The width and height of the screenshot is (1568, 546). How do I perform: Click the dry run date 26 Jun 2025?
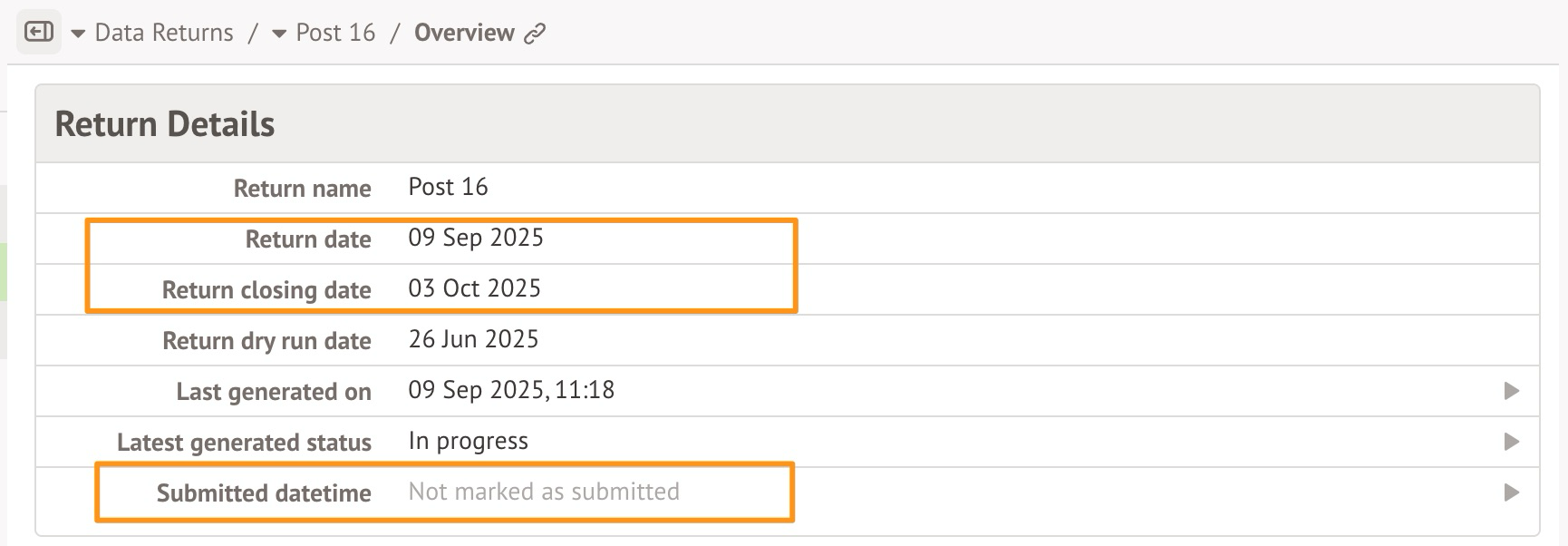473,339
